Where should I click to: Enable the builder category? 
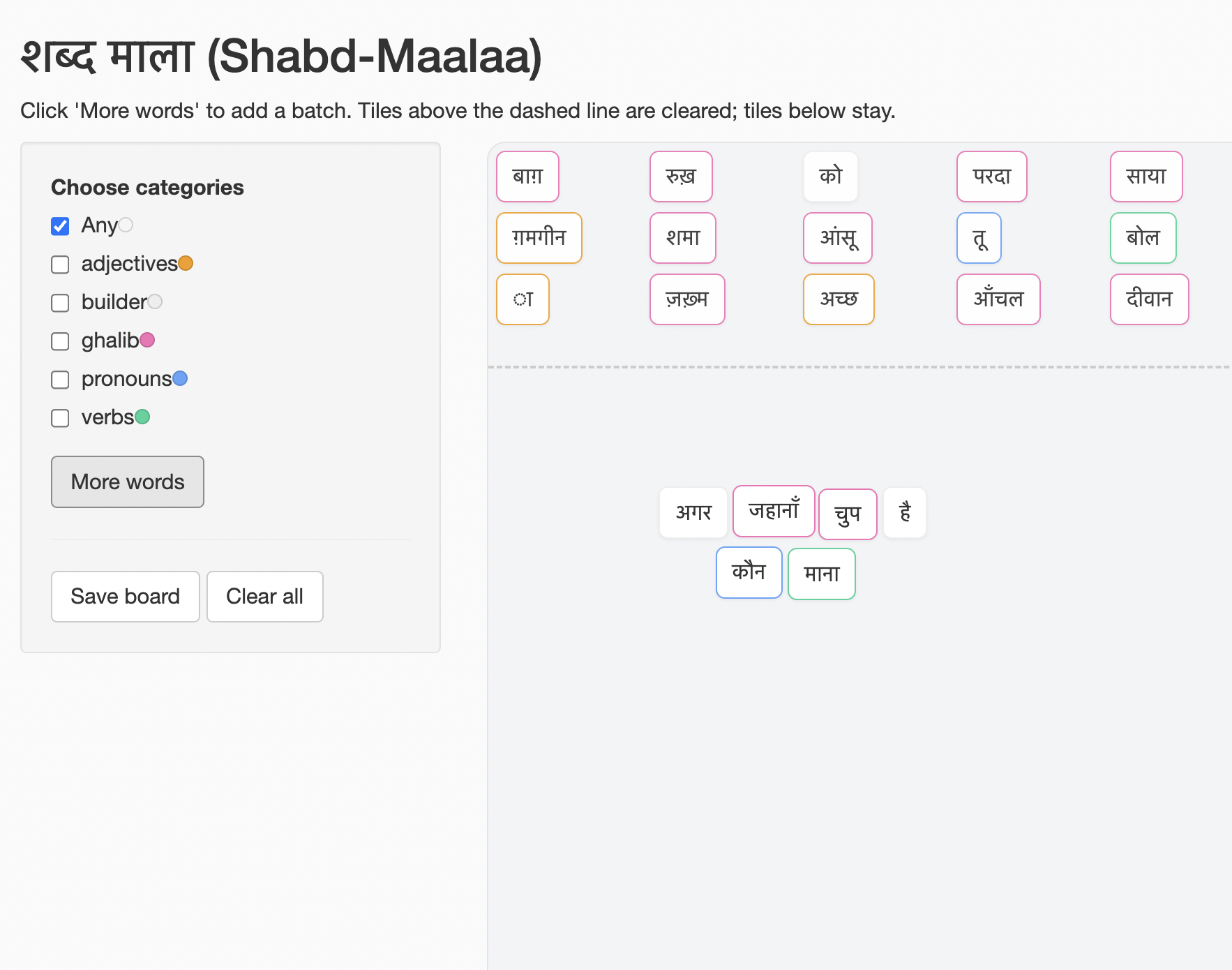coord(60,302)
